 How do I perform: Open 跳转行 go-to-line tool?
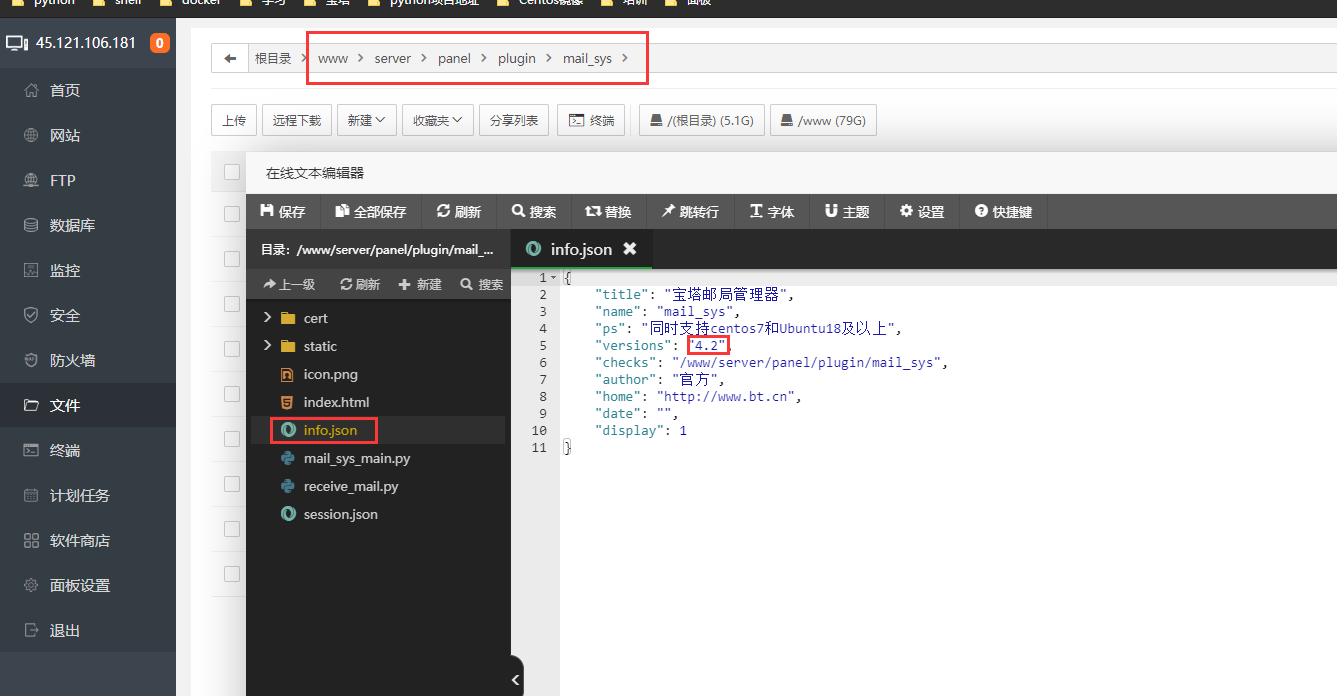[x=689, y=212]
